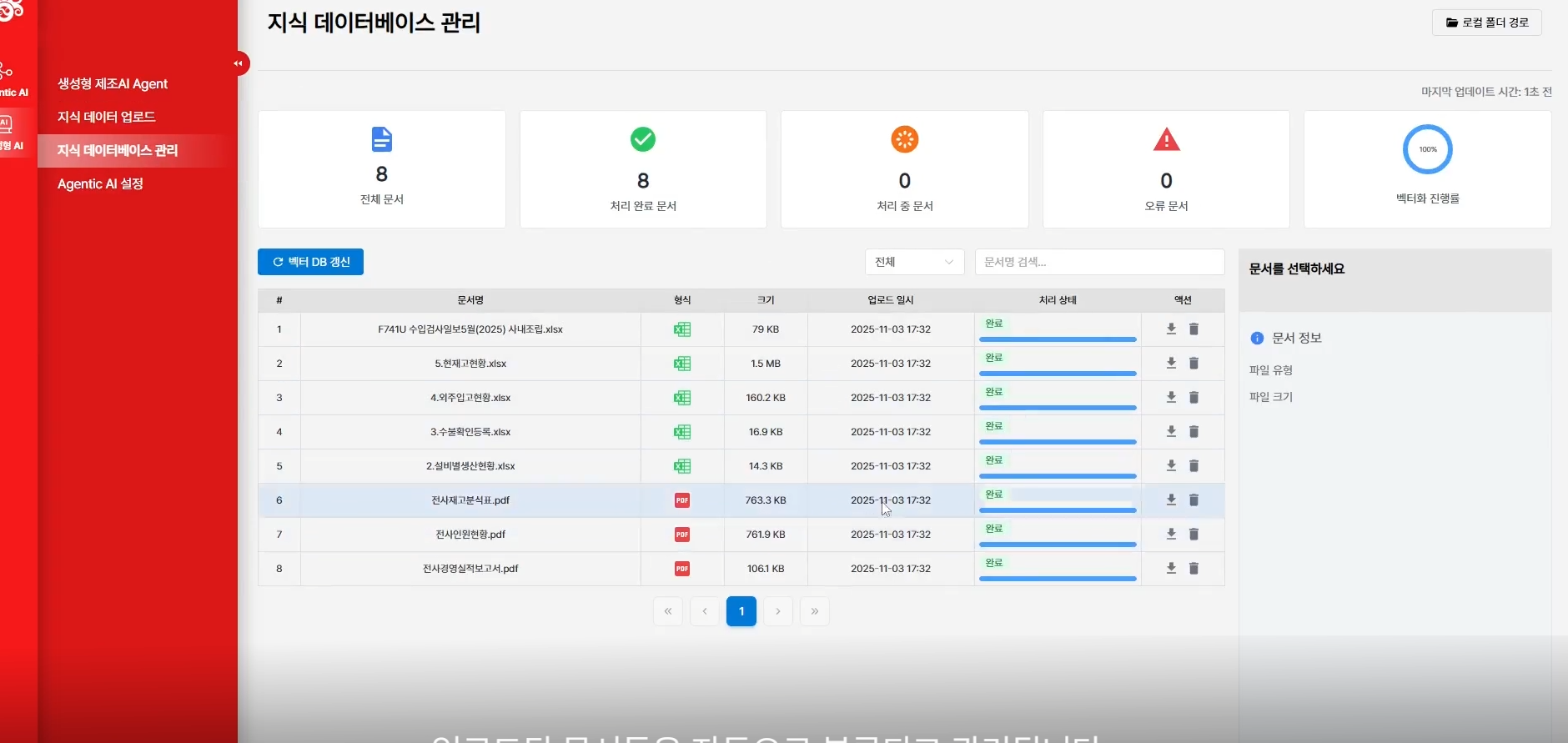Click the 업로드 일시 column header

pyautogui.click(x=891, y=300)
